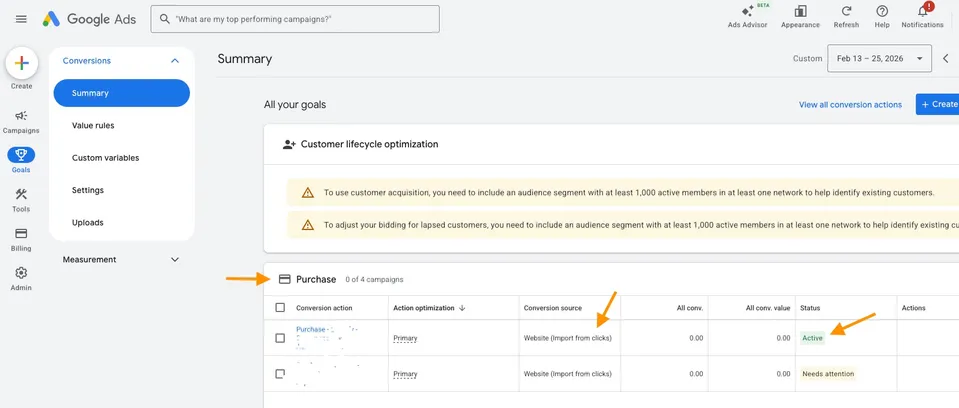Tick checkbox for the Active conversion row
Image resolution: width=959 pixels, height=408 pixels.
(x=280, y=338)
